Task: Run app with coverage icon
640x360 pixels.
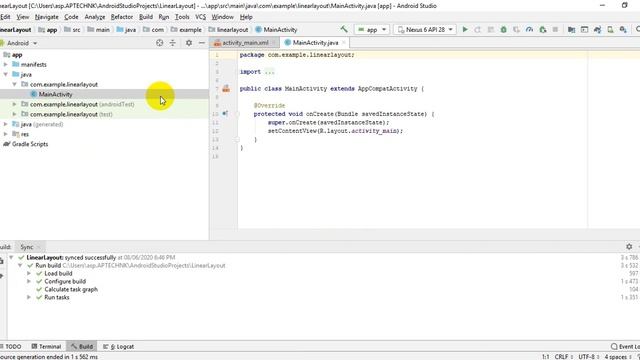Action: [516, 29]
